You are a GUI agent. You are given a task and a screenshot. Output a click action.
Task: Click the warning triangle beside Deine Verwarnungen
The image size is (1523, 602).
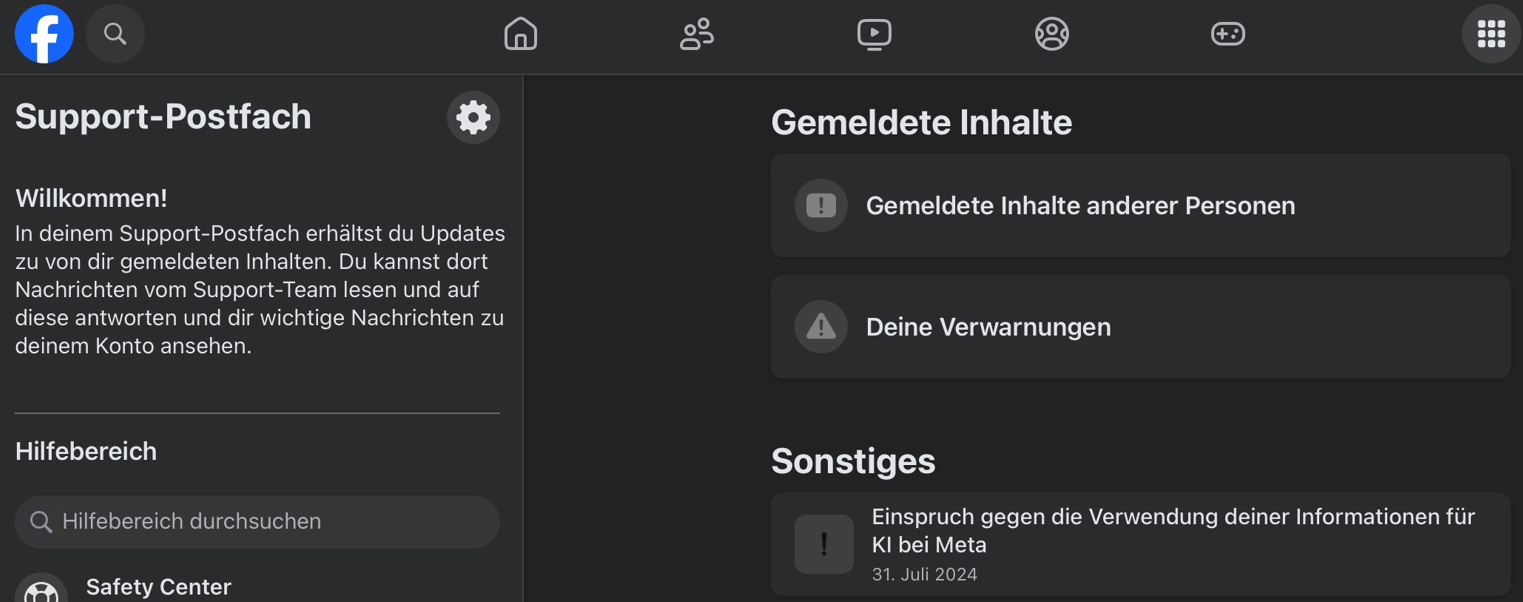tap(821, 327)
